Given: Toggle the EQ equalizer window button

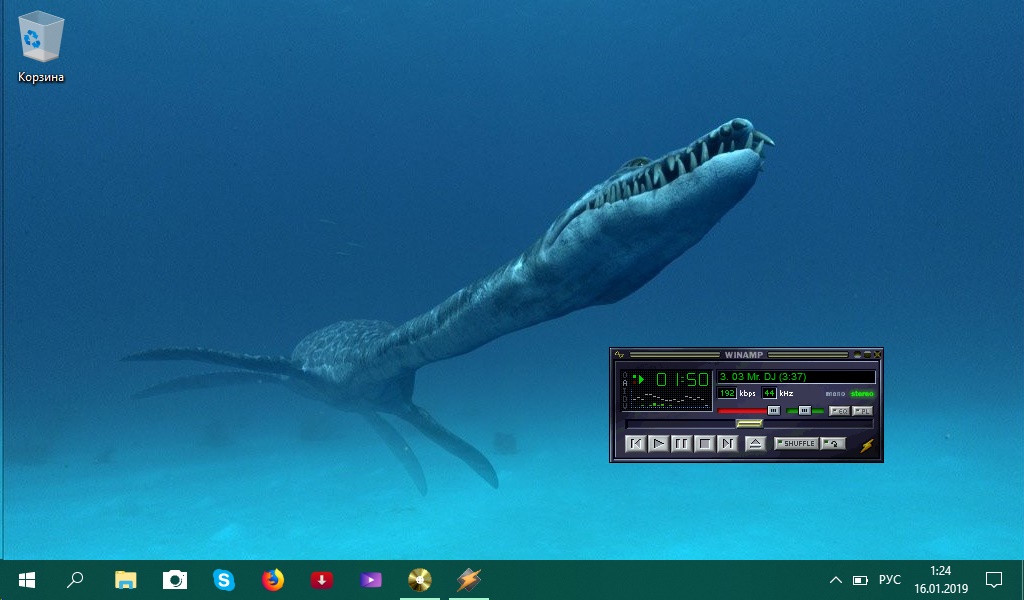Looking at the screenshot, I should pos(839,411).
